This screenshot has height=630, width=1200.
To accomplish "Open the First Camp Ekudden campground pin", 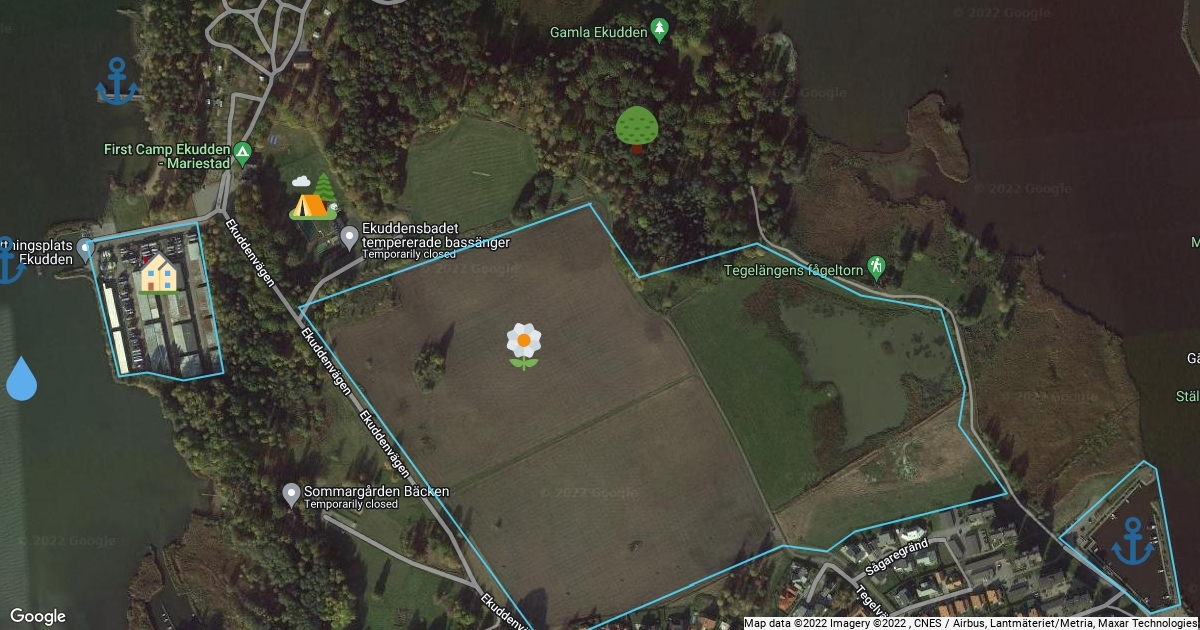I will click(242, 154).
